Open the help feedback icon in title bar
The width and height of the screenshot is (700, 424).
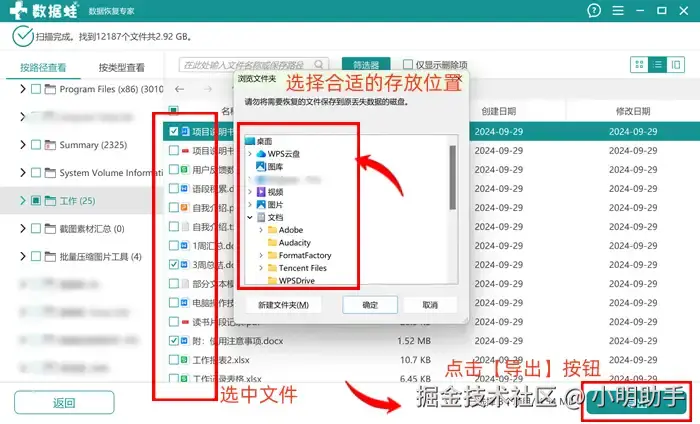click(x=594, y=10)
